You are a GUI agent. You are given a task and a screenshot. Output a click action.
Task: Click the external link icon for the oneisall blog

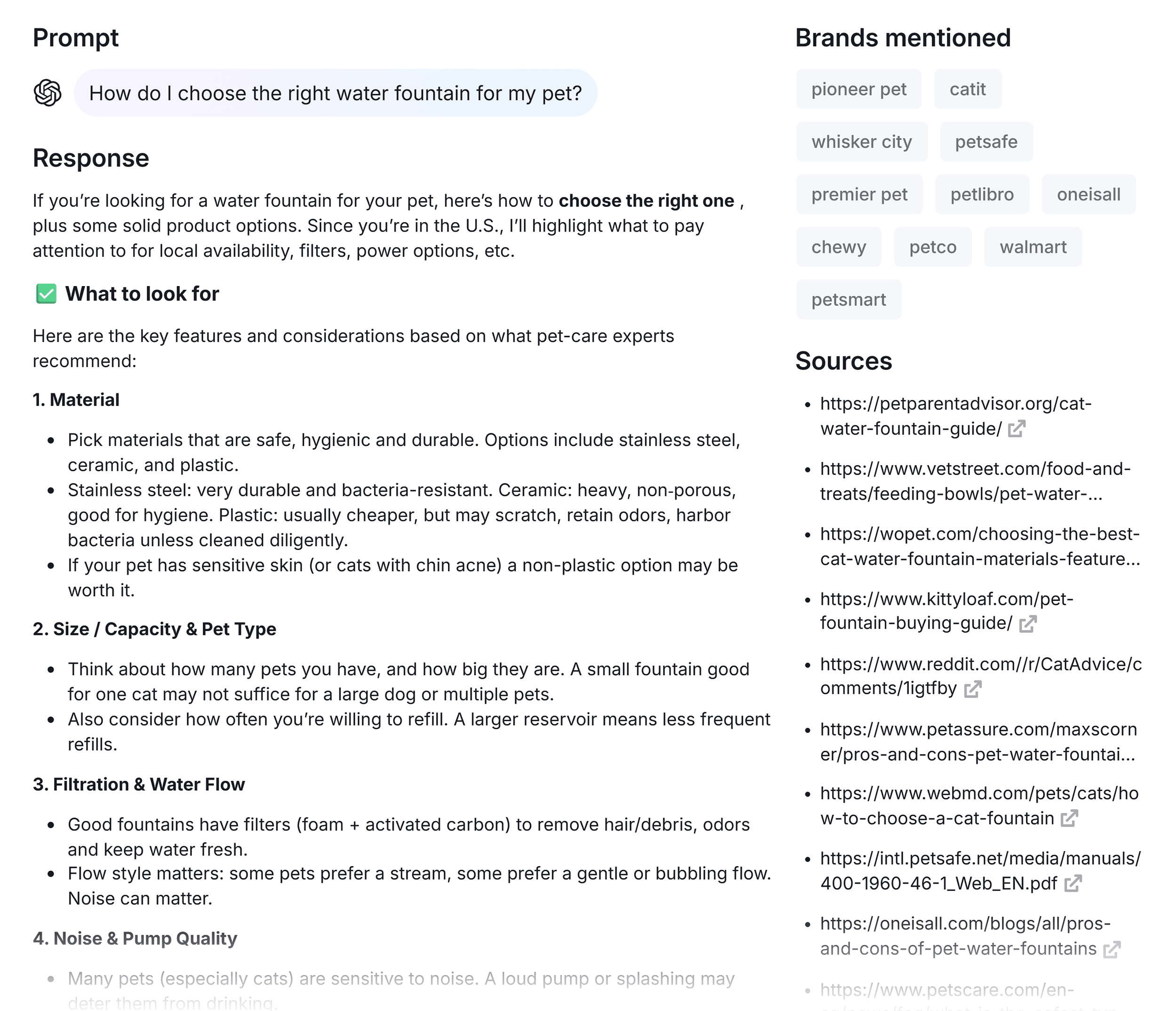[x=1112, y=950]
